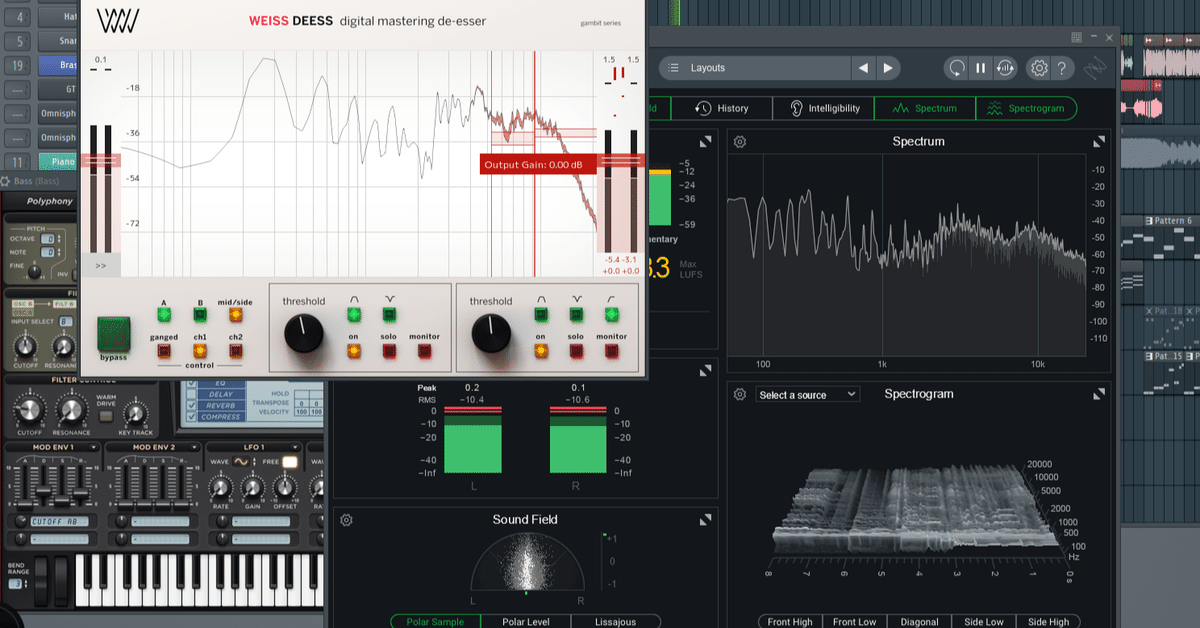The width and height of the screenshot is (1200, 628).
Task: Toggle the DELAY effect checkbox
Action: point(192,394)
